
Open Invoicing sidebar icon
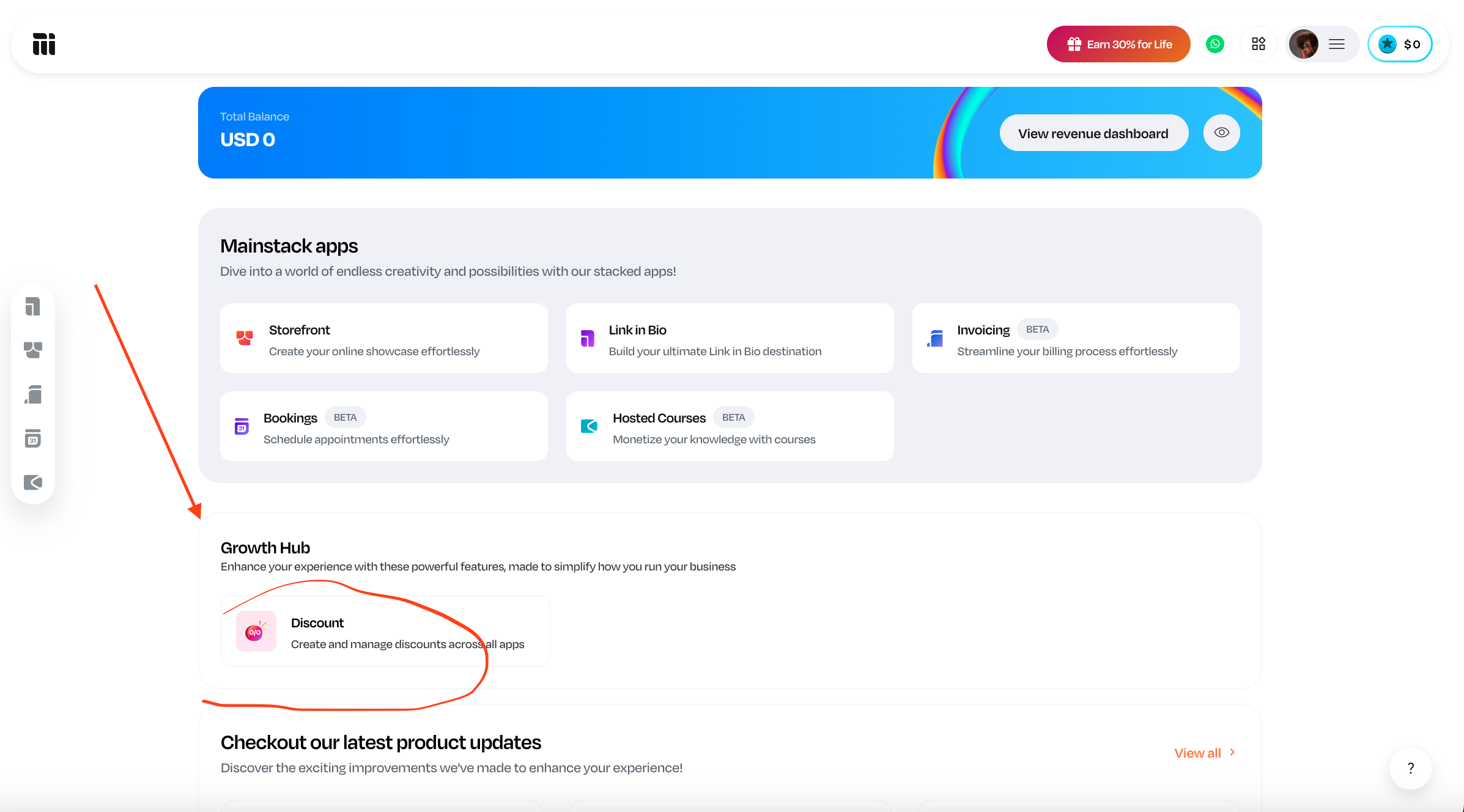[33, 394]
